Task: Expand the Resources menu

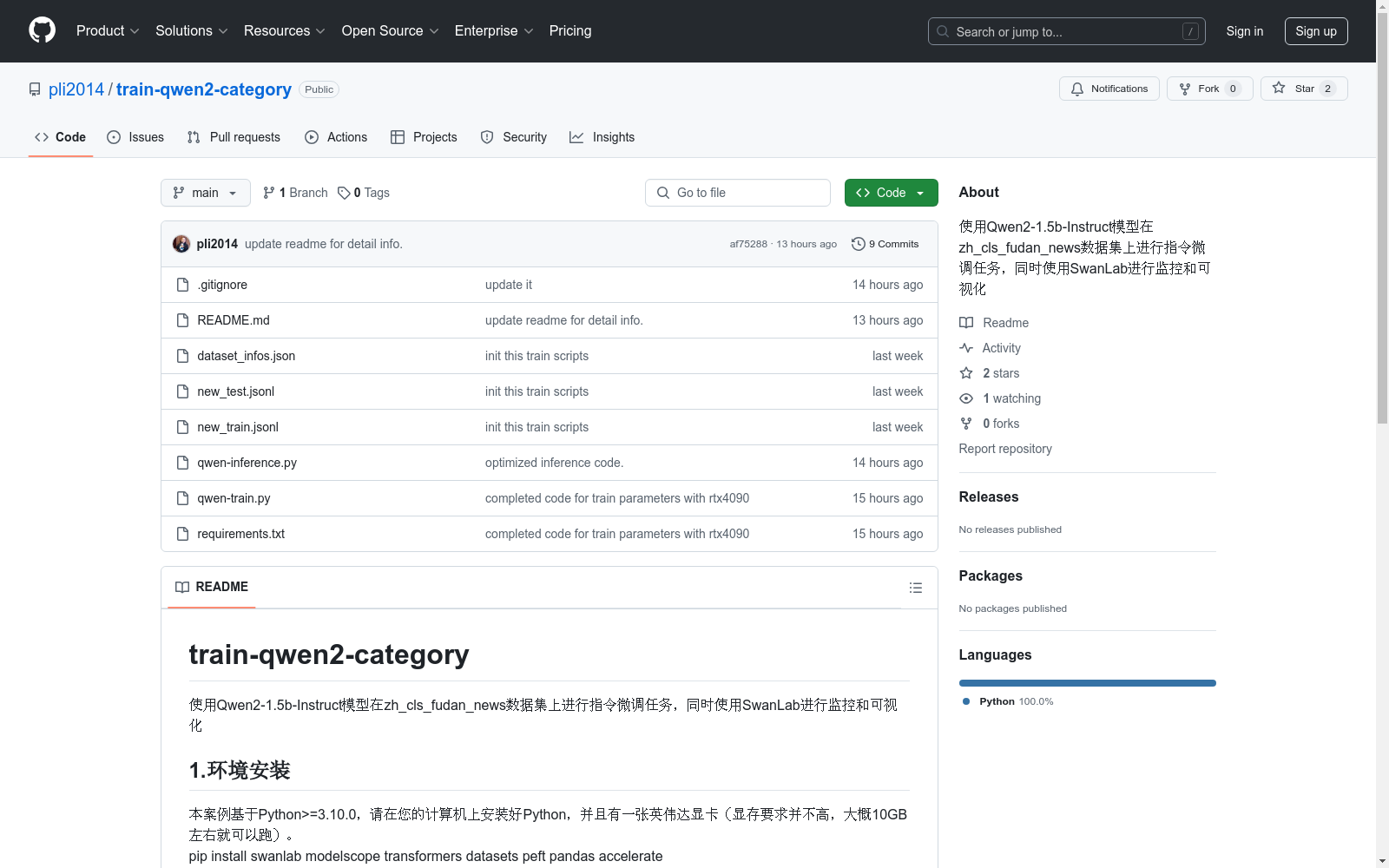Action: click(285, 30)
